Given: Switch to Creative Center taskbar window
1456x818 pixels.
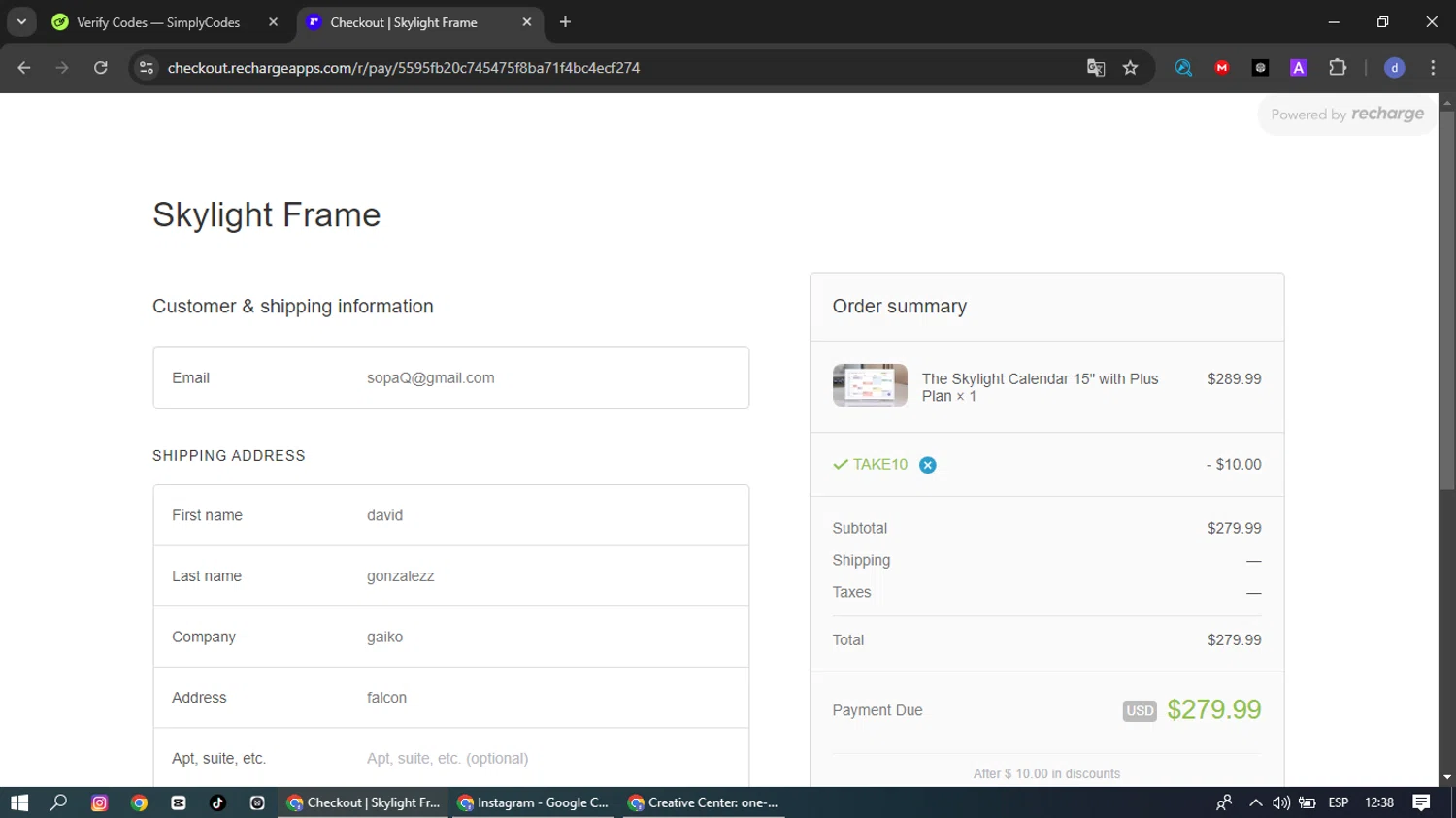Looking at the screenshot, I should pyautogui.click(x=704, y=802).
